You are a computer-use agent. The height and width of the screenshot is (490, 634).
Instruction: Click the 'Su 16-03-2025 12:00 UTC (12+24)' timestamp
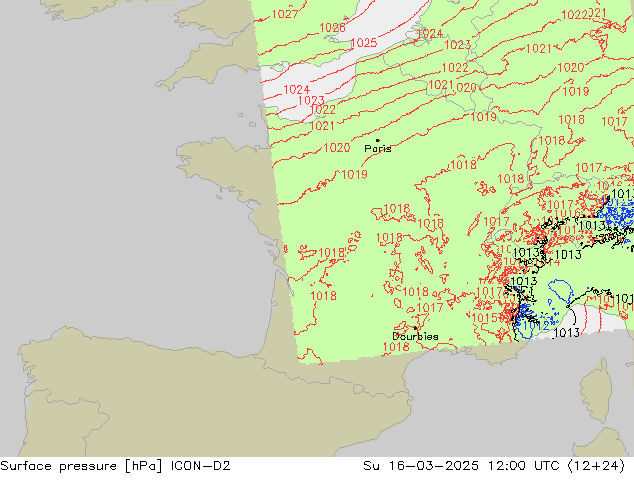(x=494, y=466)
